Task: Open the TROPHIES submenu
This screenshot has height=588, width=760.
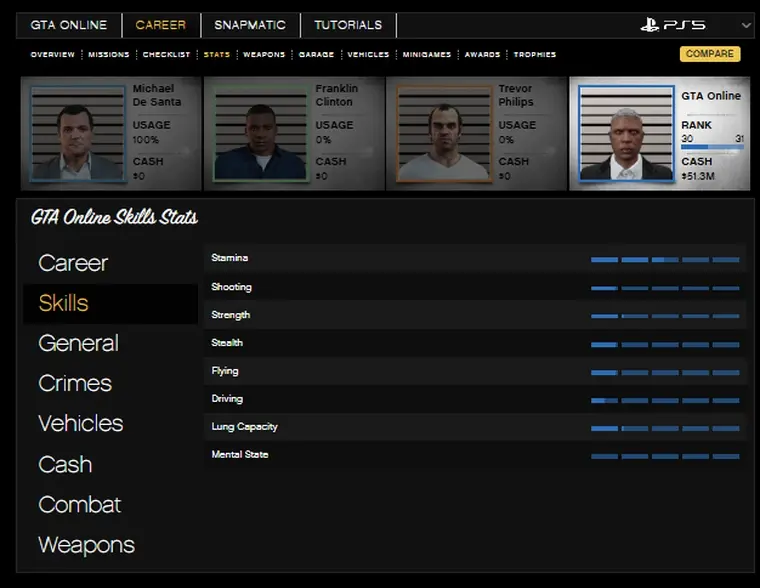Action: point(535,54)
